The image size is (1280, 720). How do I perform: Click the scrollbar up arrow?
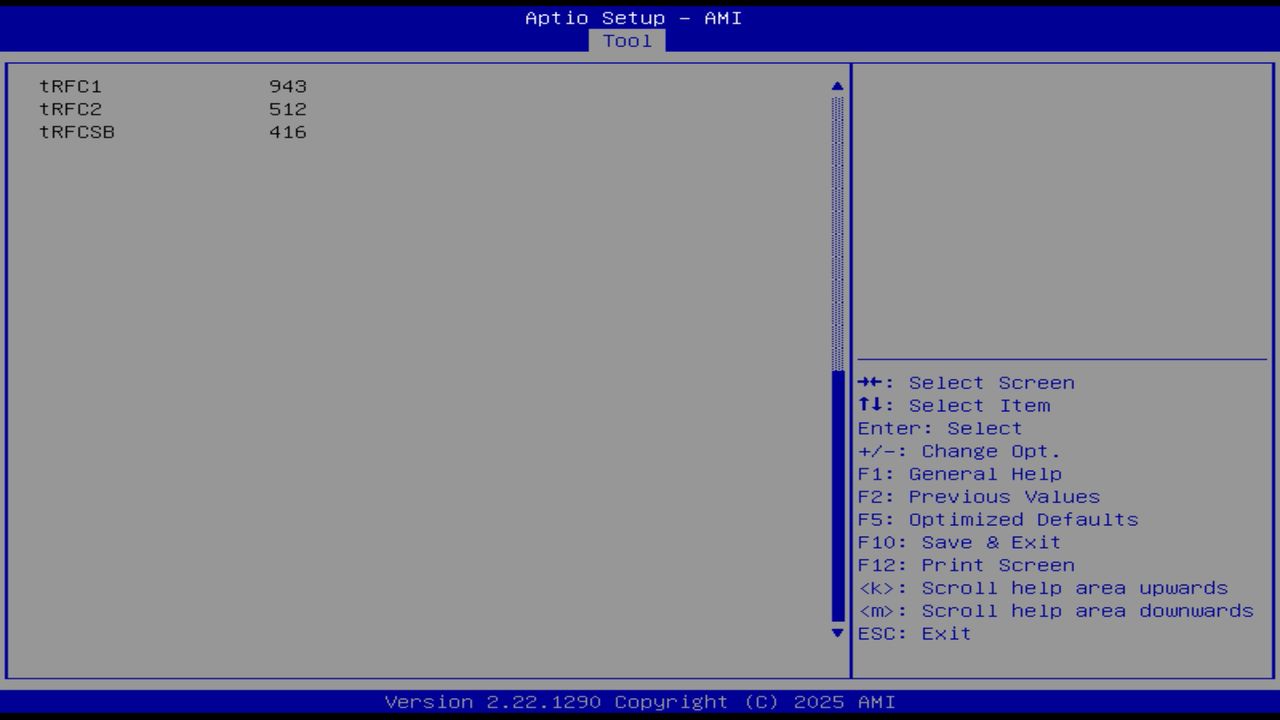pos(836,86)
